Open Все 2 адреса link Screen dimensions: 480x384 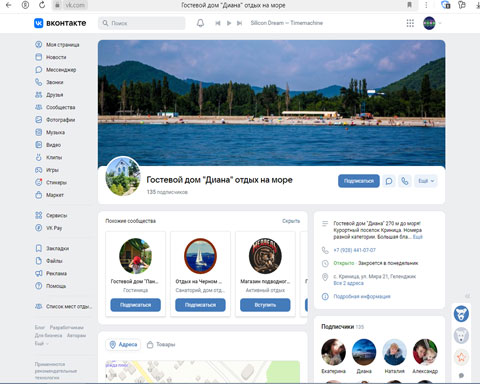coord(348,283)
